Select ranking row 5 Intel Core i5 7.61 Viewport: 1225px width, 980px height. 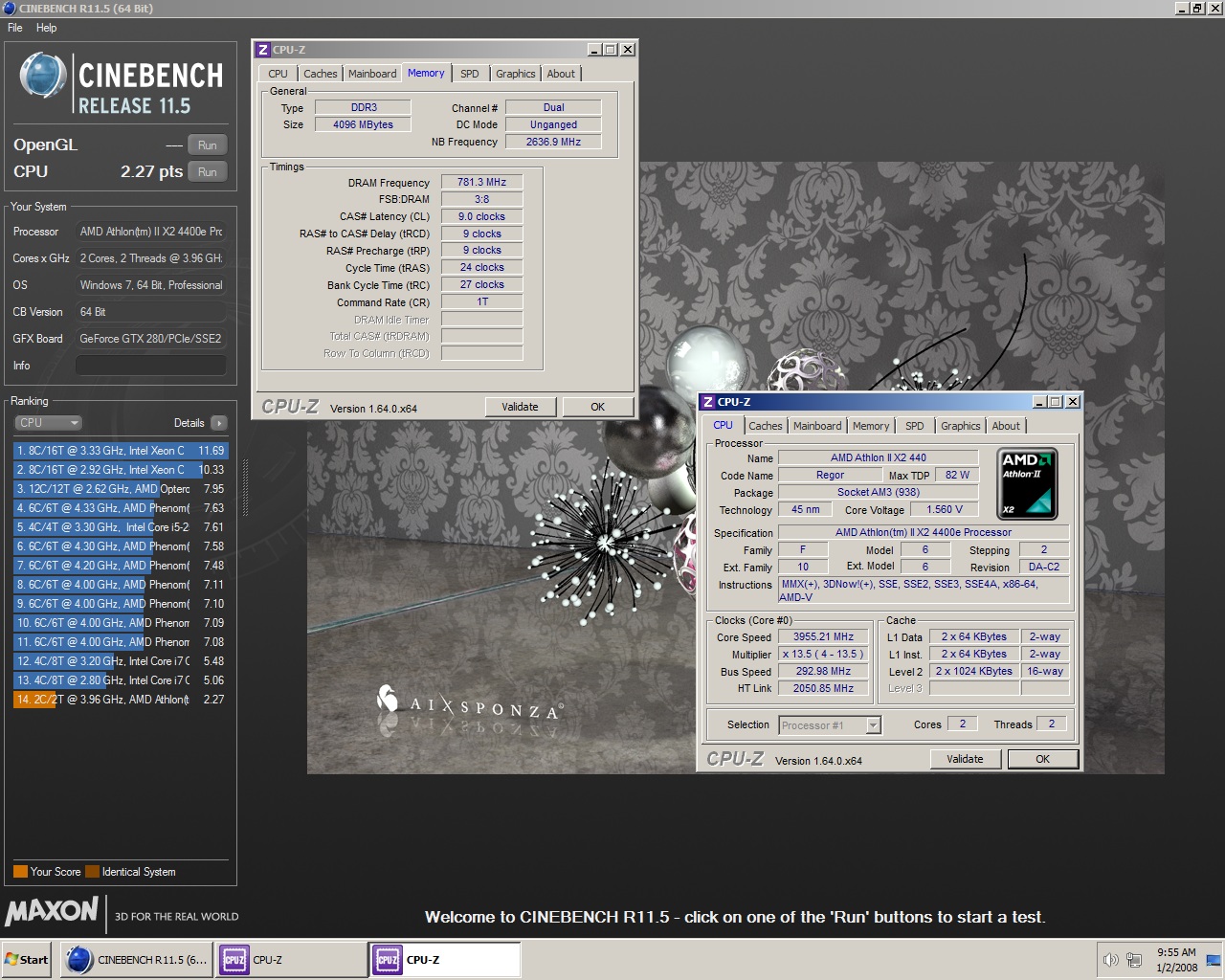[121, 527]
